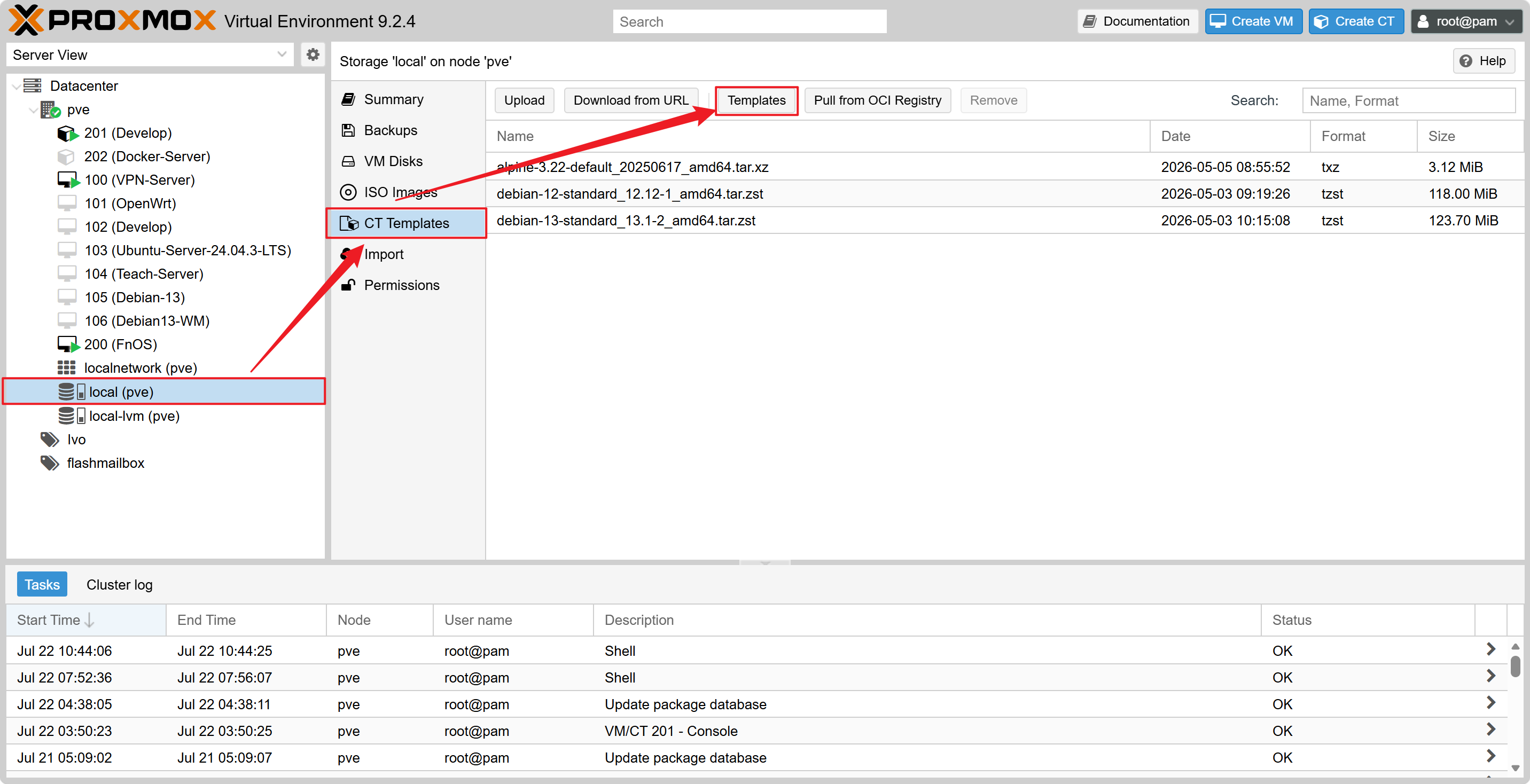Open the VM Disks section
This screenshot has width=1530, height=784.
tap(408, 161)
